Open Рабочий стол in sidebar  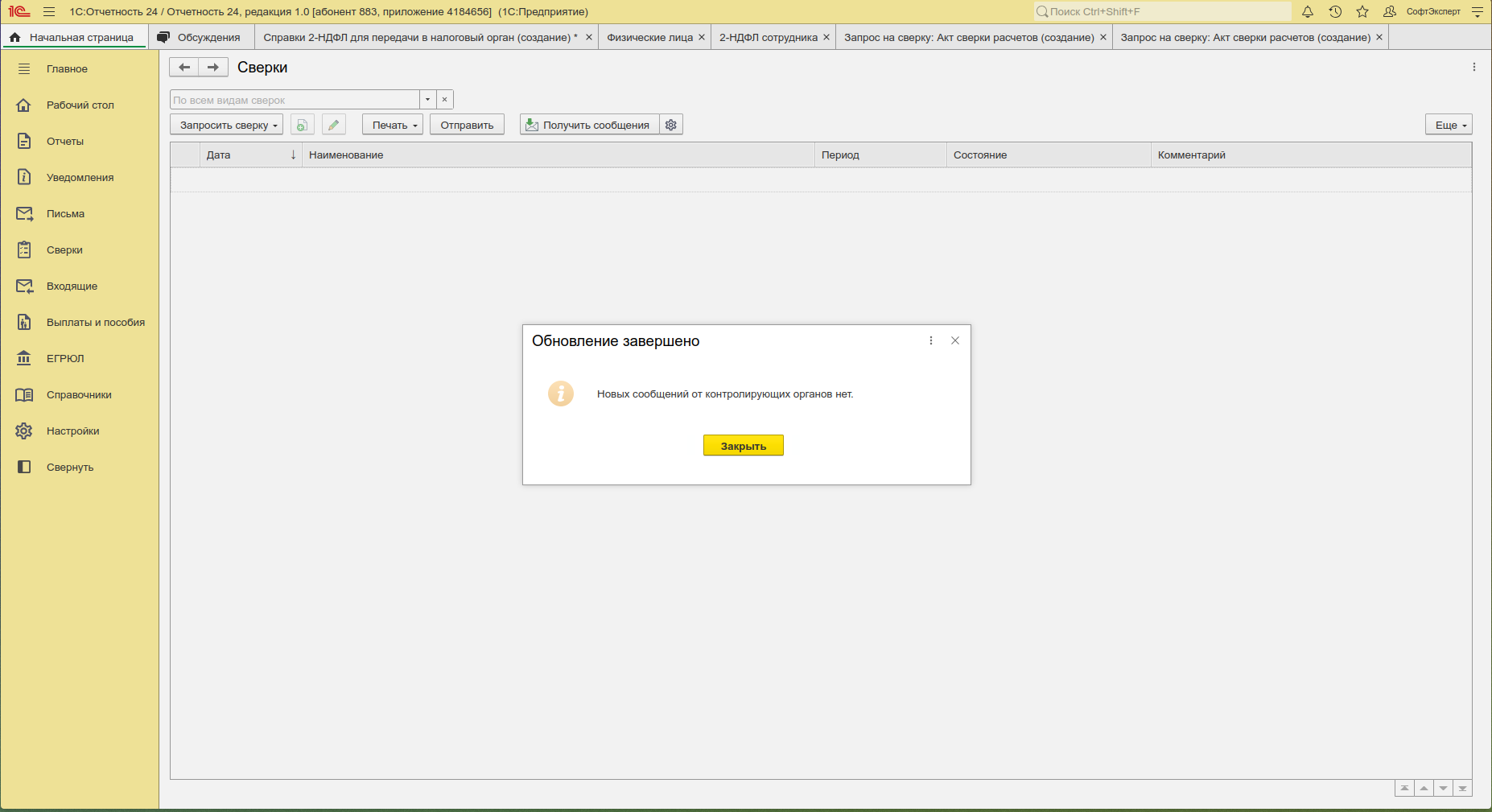80,105
